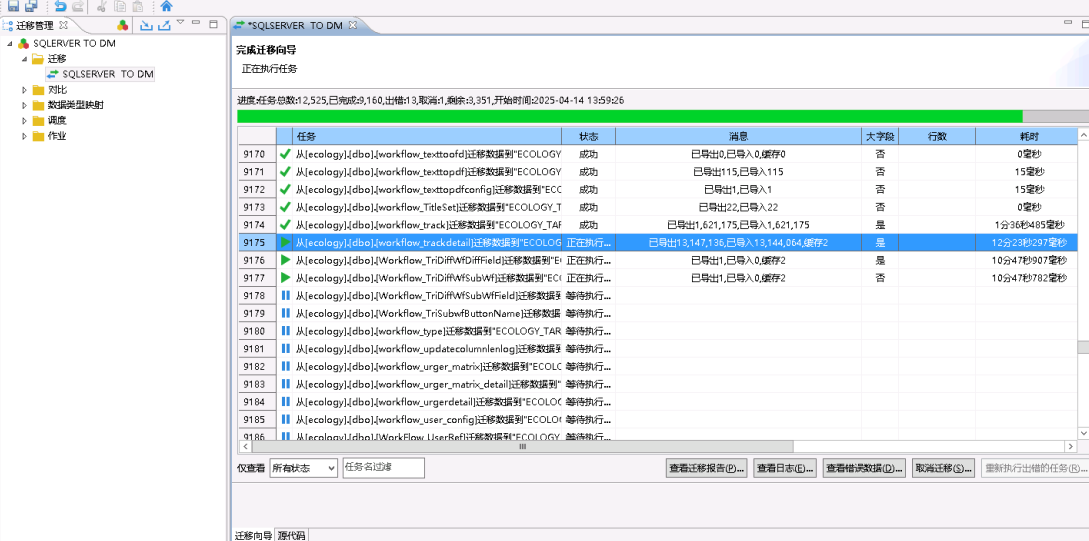Click the 查看错误数据(D)... button
Viewport: 1089px width, 541px height.
coord(864,468)
